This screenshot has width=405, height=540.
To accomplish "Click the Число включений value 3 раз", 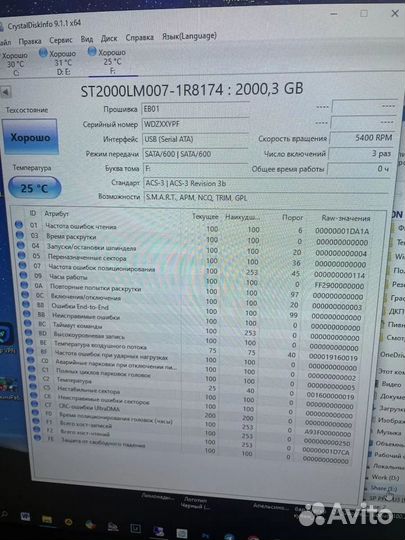I will click(361, 154).
